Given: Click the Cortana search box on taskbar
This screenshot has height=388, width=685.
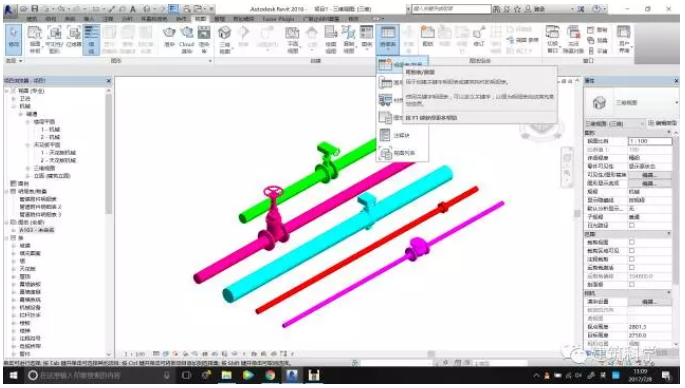Looking at the screenshot, I should click(100, 375).
